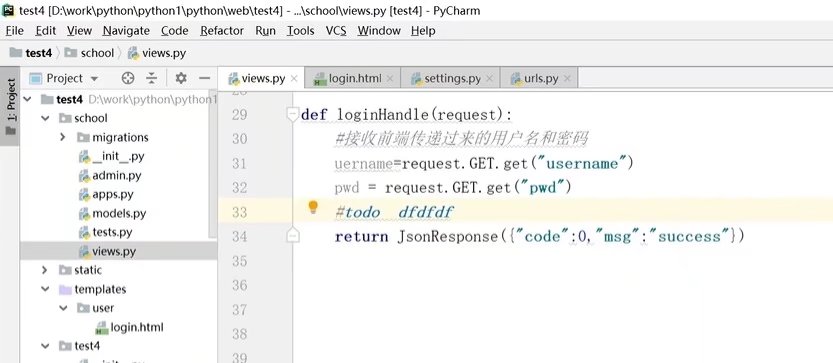Collapse the templates folder

point(45,289)
